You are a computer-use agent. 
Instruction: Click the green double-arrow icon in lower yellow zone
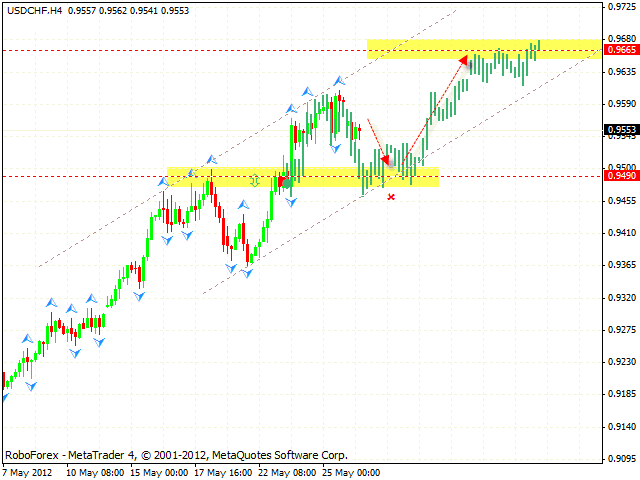point(255,180)
